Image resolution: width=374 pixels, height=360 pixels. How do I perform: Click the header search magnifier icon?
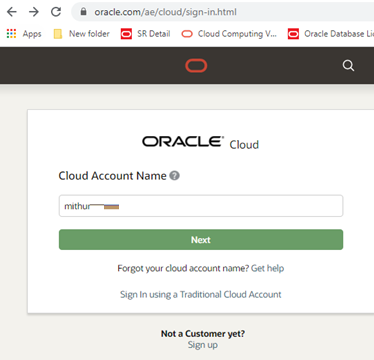point(348,65)
